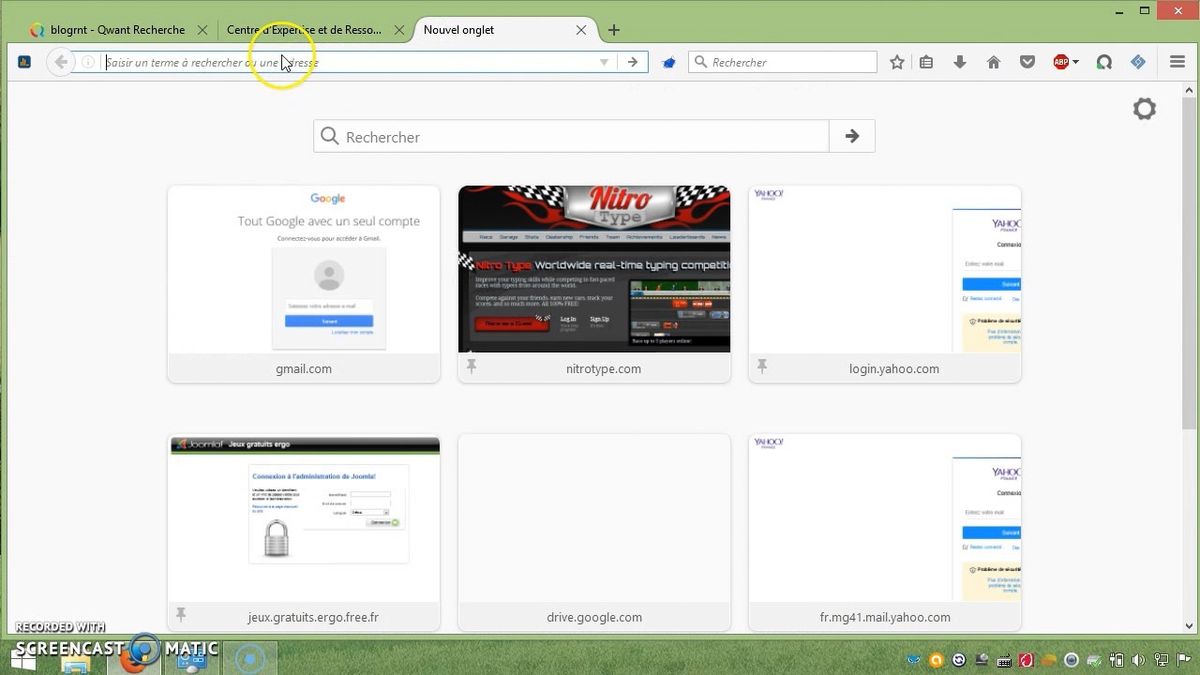Expand the address bar history dropdown

604,62
